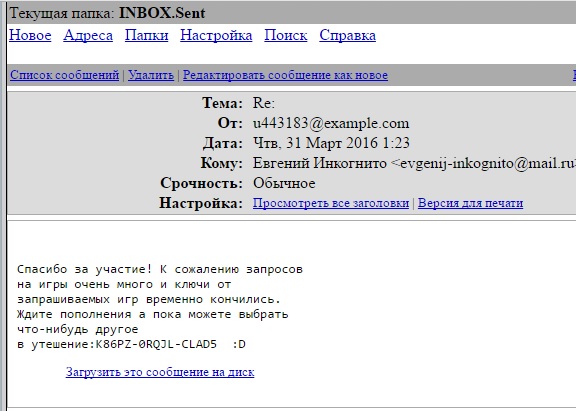Open the Адреса address book link
Image resolution: width=576 pixels, height=411 pixels.
tap(88, 36)
